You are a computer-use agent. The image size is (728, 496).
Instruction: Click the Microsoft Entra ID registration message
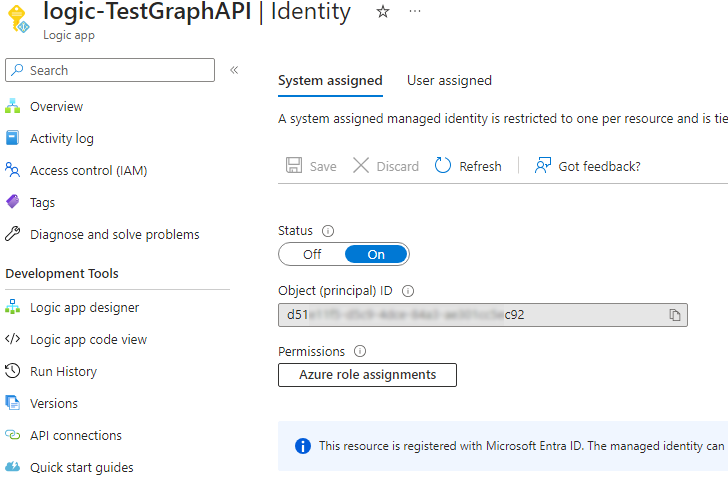pyautogui.click(x=521, y=446)
